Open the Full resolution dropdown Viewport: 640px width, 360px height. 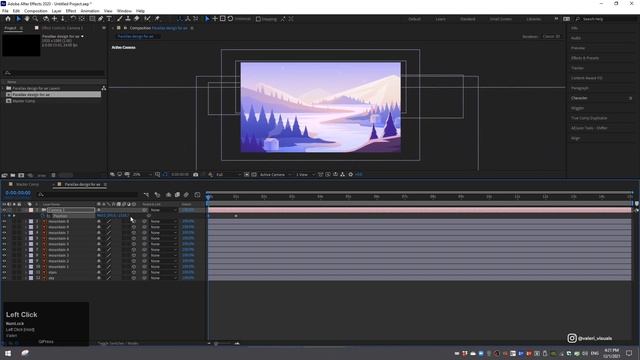[228, 174]
